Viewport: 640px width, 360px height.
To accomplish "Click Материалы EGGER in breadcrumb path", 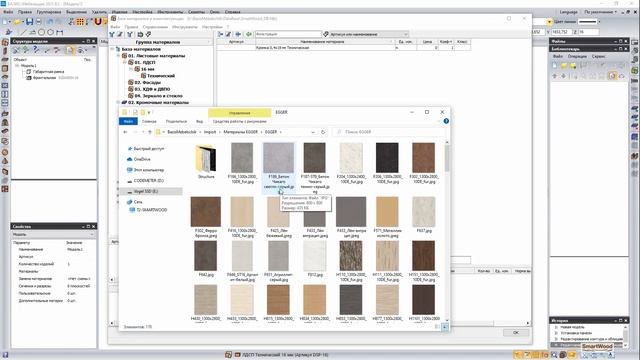I will pos(240,132).
